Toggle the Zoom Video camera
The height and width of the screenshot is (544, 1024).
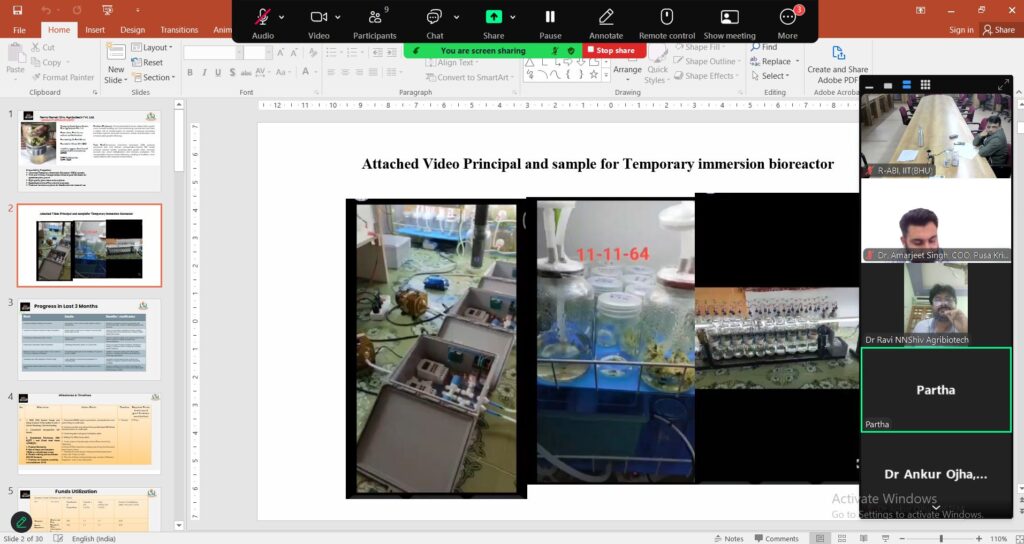click(319, 18)
